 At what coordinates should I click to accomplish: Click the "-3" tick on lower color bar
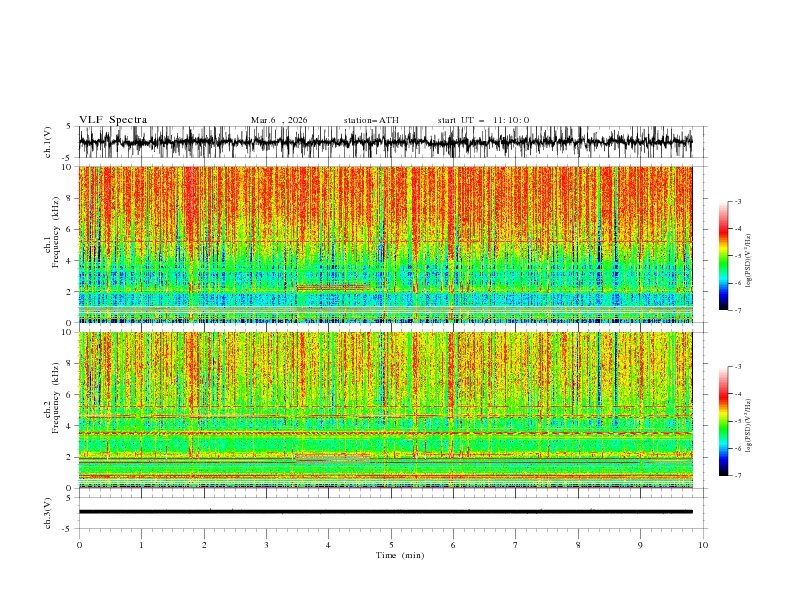(737, 367)
